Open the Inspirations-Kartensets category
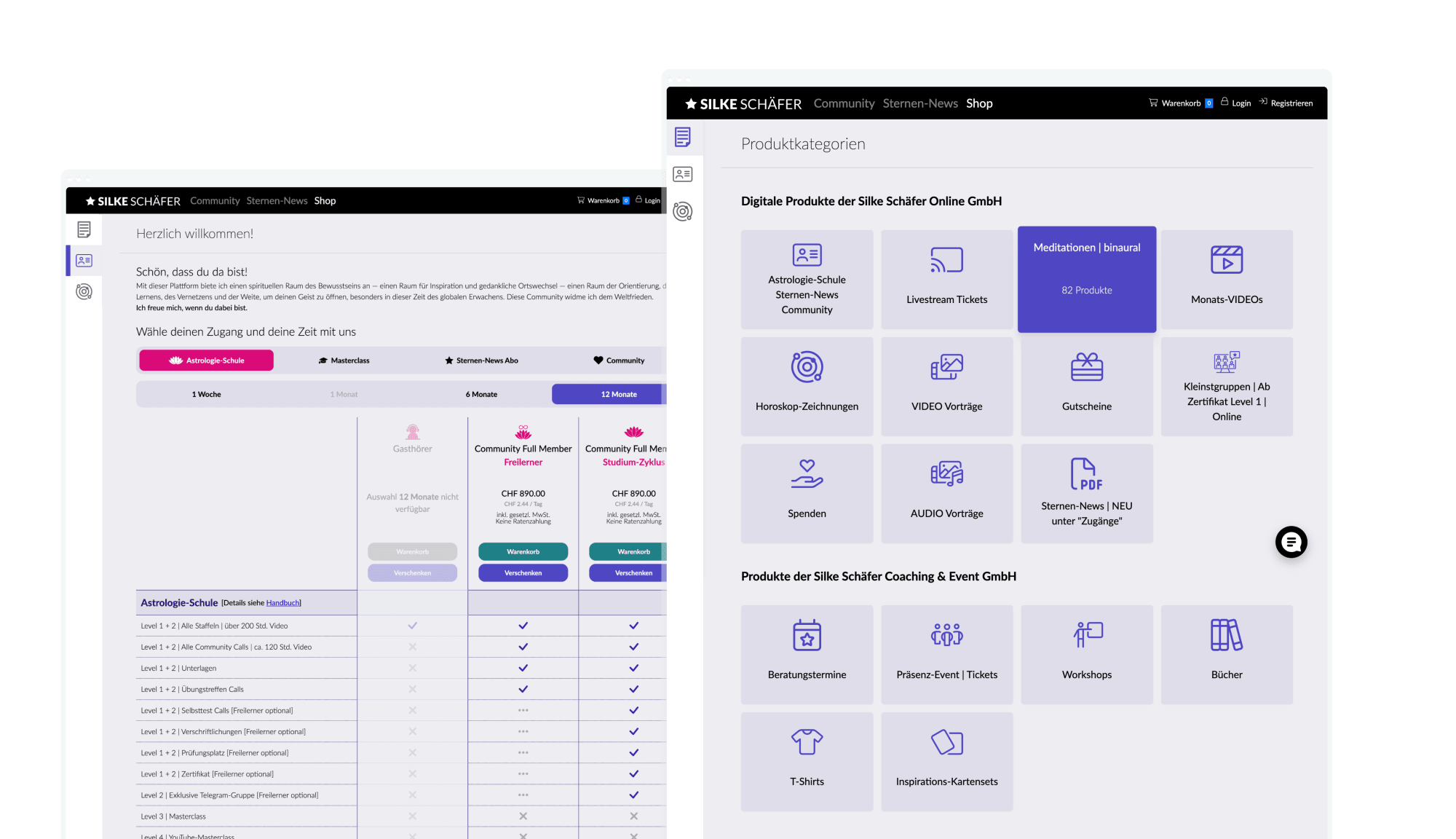 946,762
